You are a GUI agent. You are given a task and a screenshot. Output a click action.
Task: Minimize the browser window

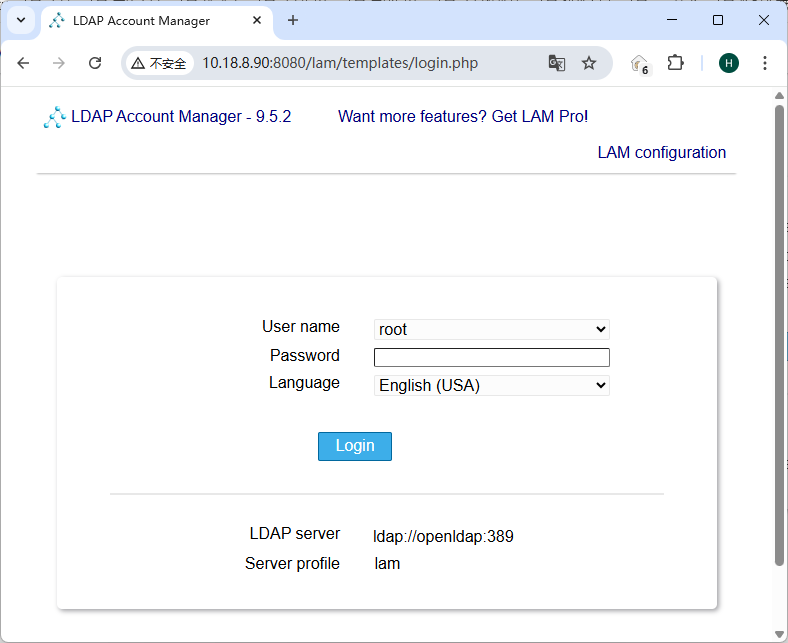point(672,20)
